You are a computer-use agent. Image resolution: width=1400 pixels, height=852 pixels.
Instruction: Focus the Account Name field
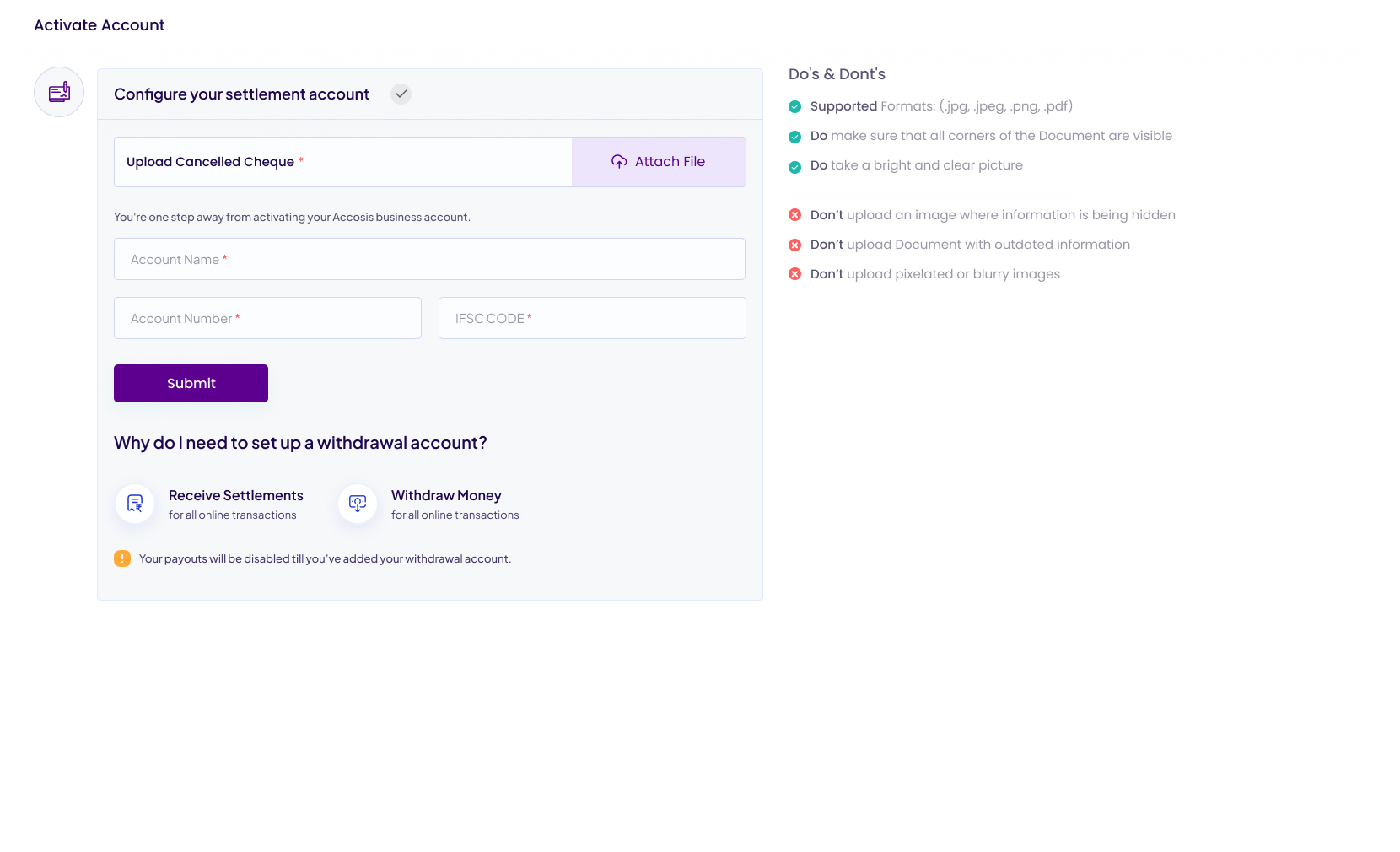pos(429,259)
